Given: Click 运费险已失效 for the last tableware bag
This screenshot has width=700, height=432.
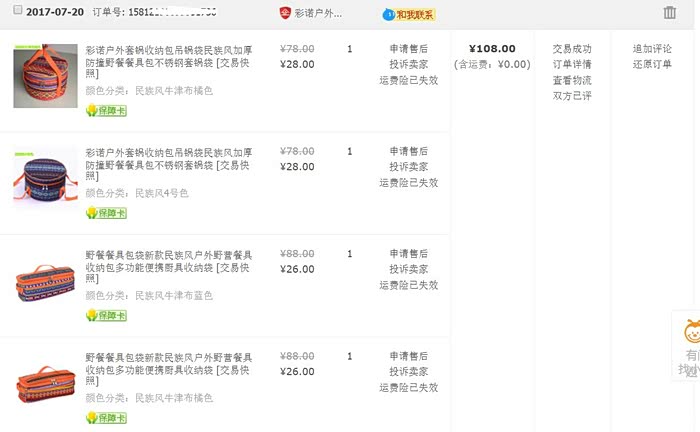Looking at the screenshot, I should click(x=408, y=387).
